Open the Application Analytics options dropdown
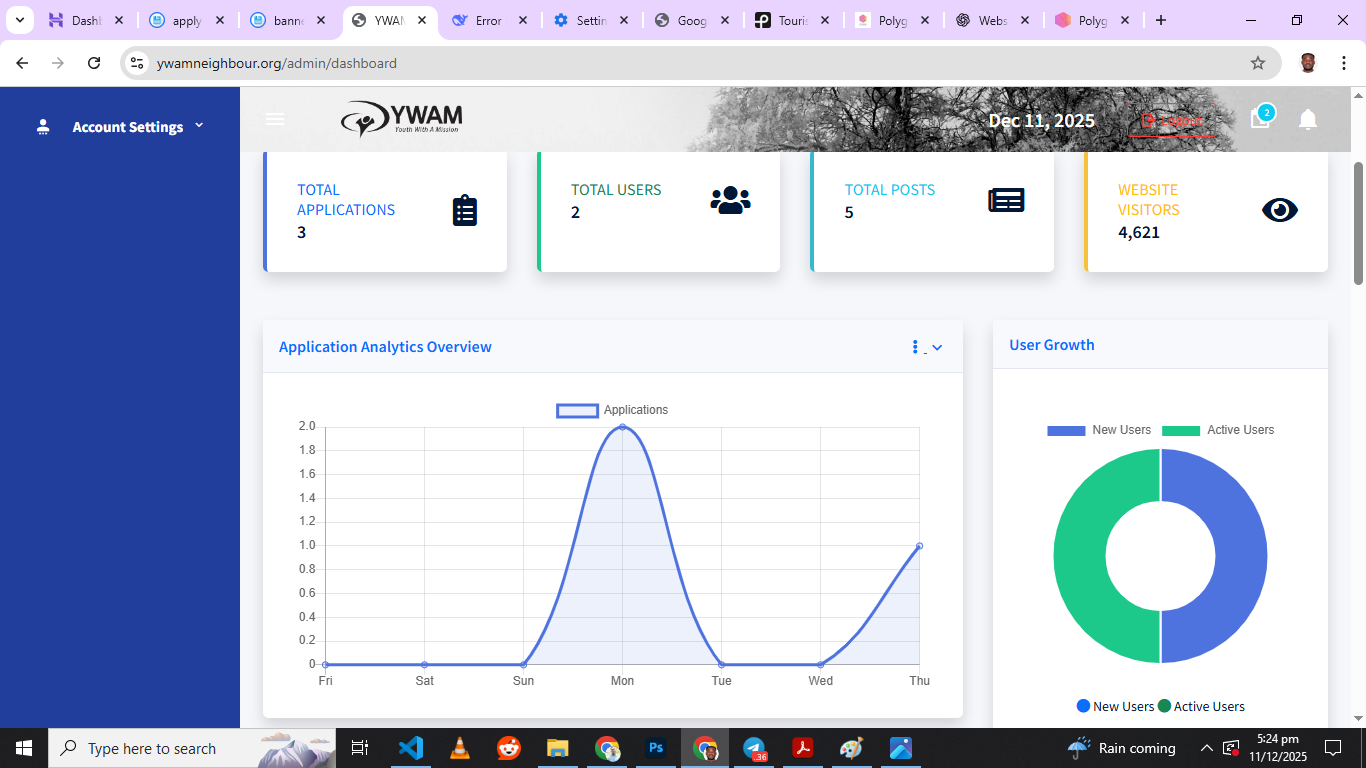1366x768 pixels. [927, 347]
